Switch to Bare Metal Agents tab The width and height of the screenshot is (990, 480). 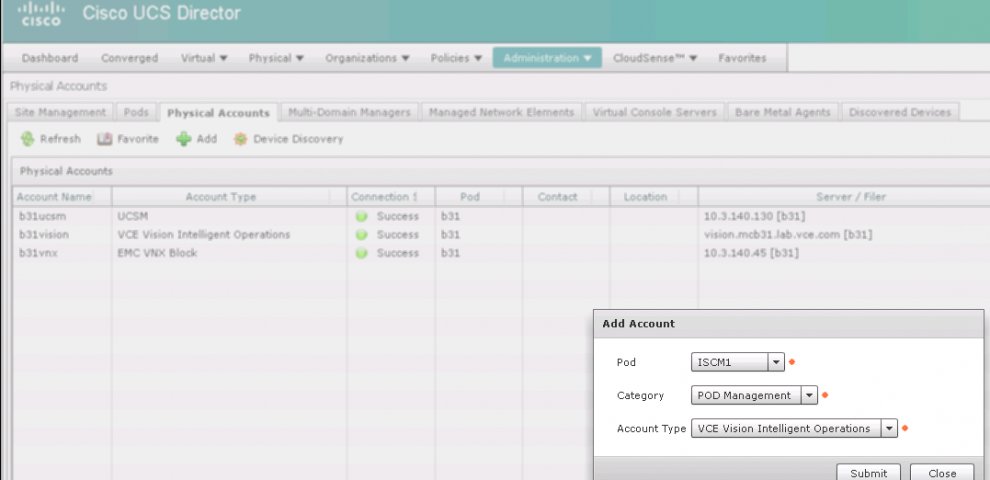(x=782, y=112)
